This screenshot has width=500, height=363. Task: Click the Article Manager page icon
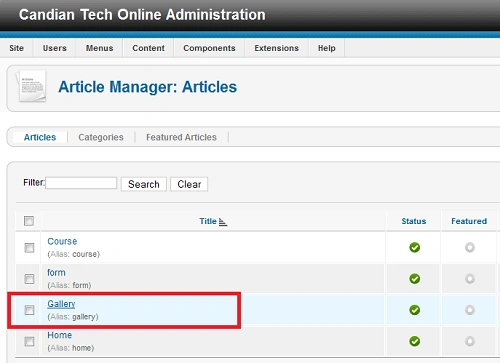click(31, 86)
